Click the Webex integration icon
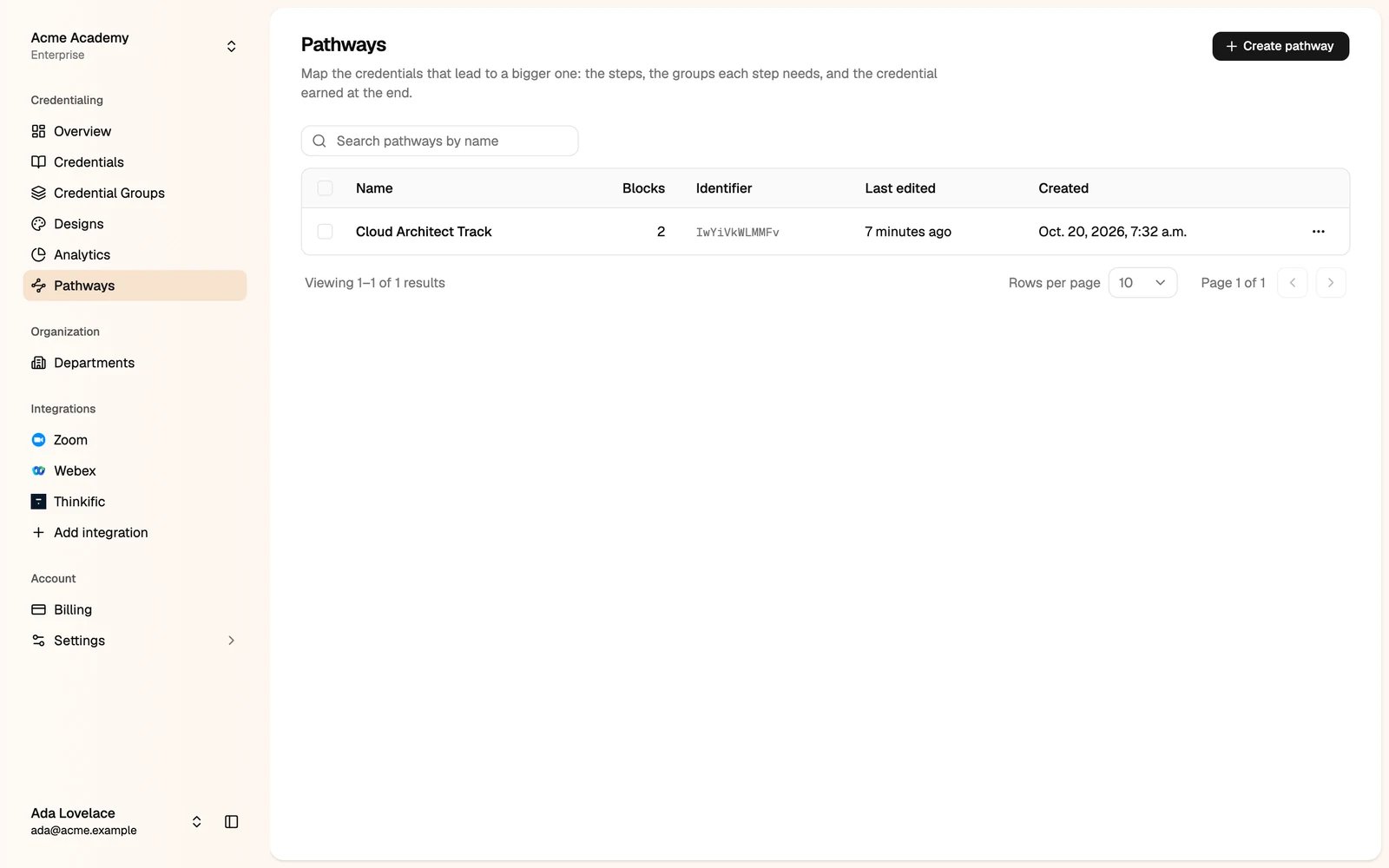 pos(38,470)
